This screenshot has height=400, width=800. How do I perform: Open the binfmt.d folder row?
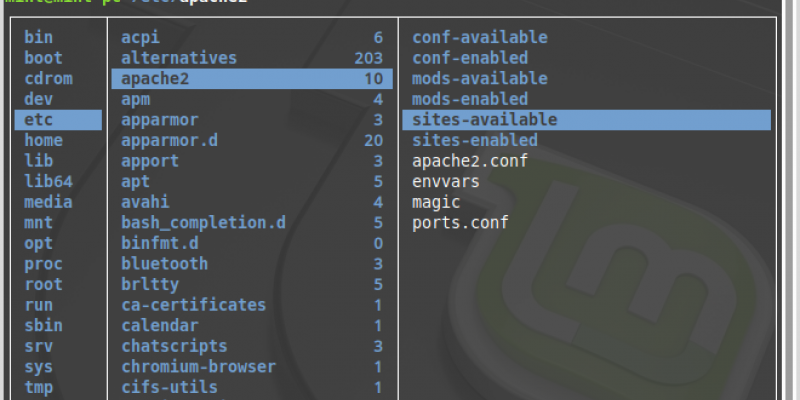pos(252,243)
